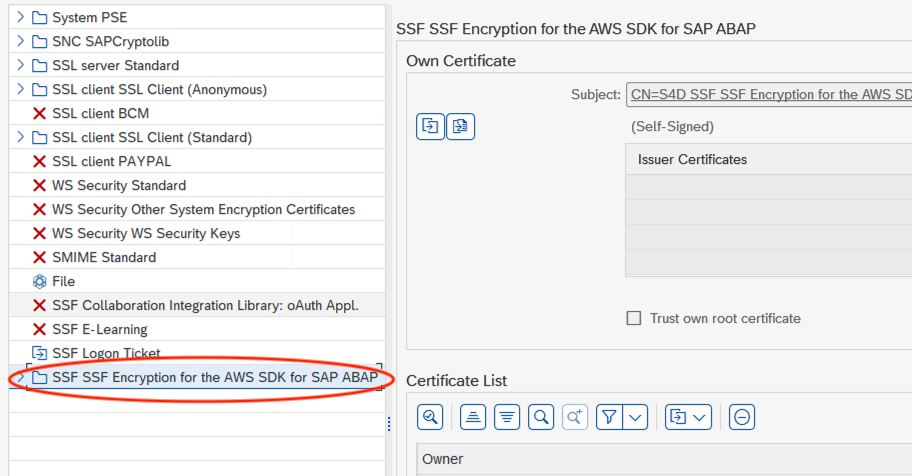Expand SSL client SSL Client (Standard) node
912x476 pixels.
20,137
